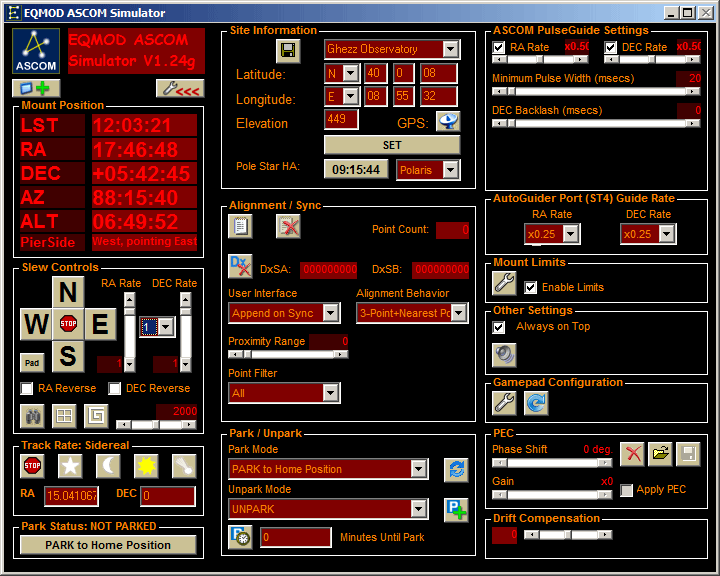
Task: Stop tracking with Track Rate STOP icon
Action: (32, 466)
